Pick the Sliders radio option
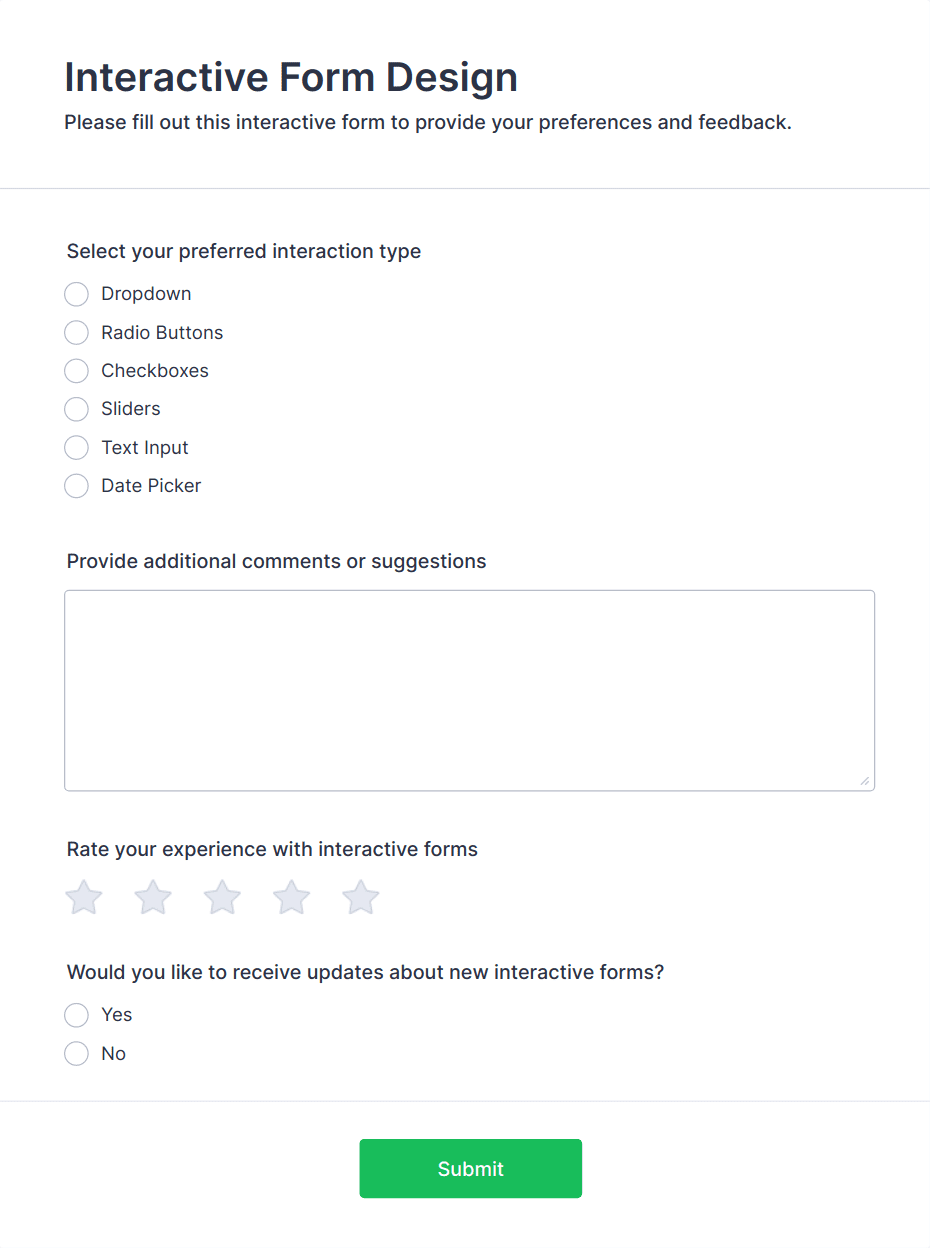This screenshot has width=930, height=1248. (x=77, y=409)
